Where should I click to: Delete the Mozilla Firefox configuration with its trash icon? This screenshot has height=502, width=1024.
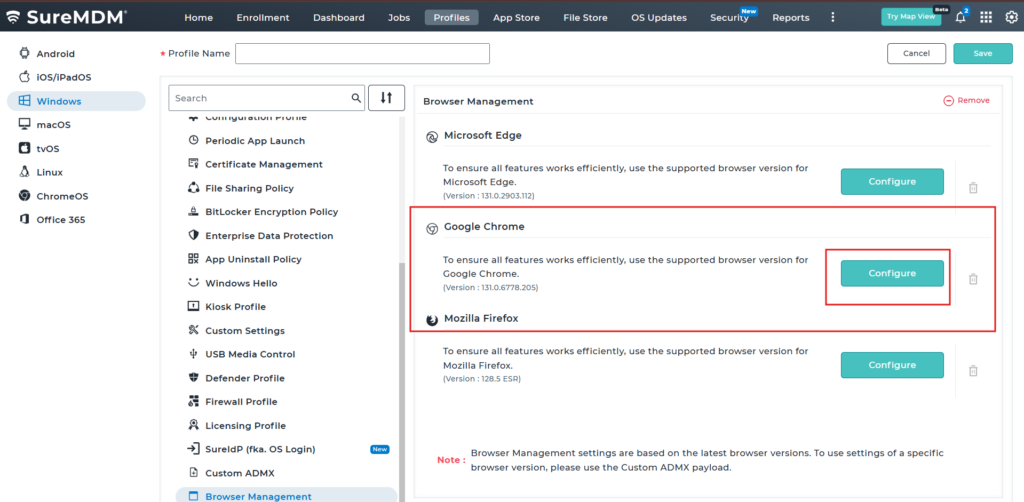[973, 370]
